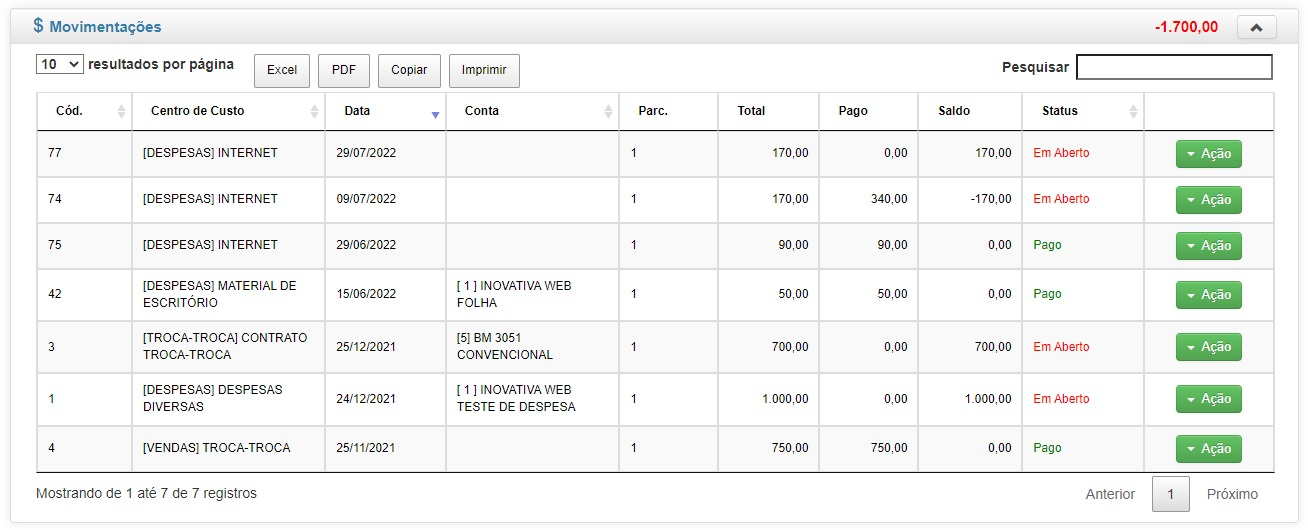Select page 1 in pagination
This screenshot has width=1308, height=530.
[1170, 494]
